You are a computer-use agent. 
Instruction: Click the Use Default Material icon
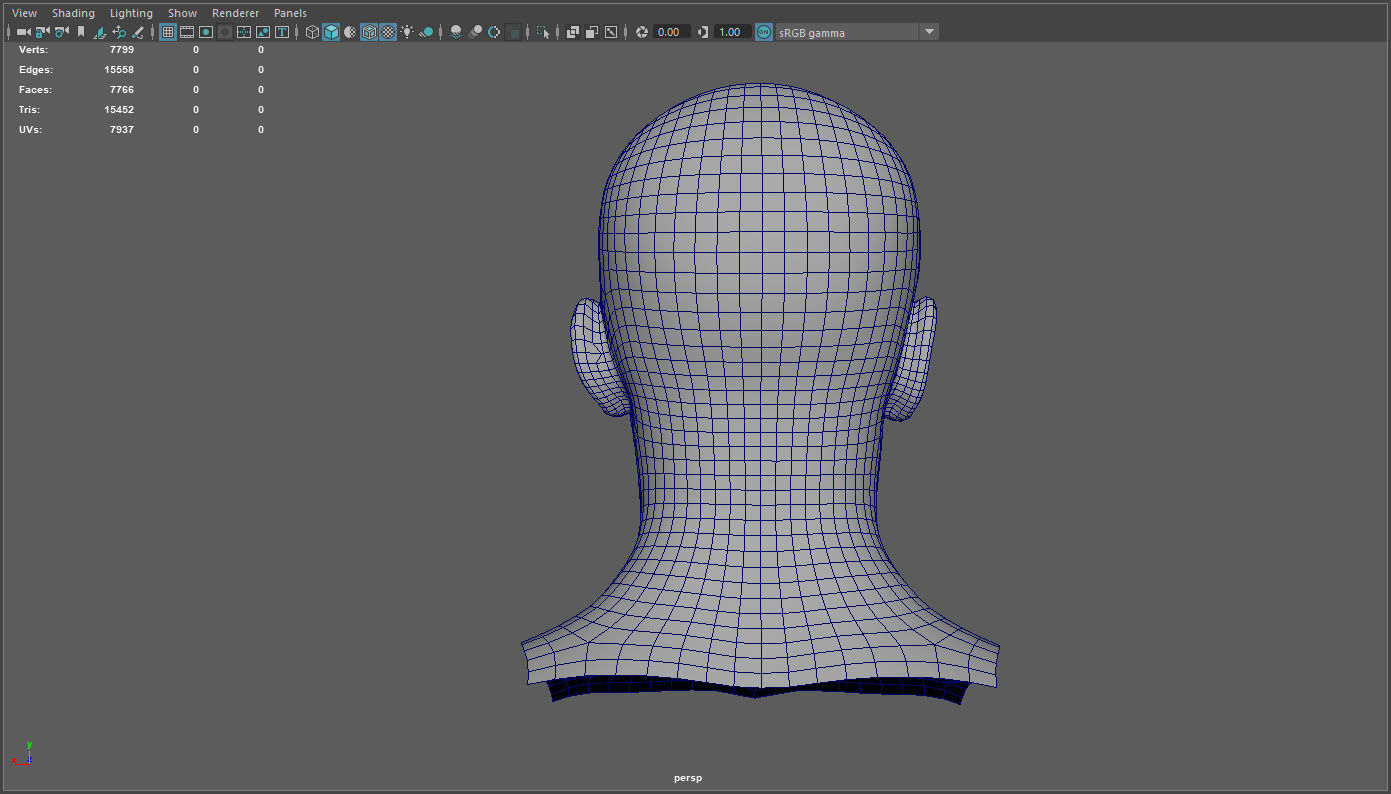pyautogui.click(x=350, y=32)
